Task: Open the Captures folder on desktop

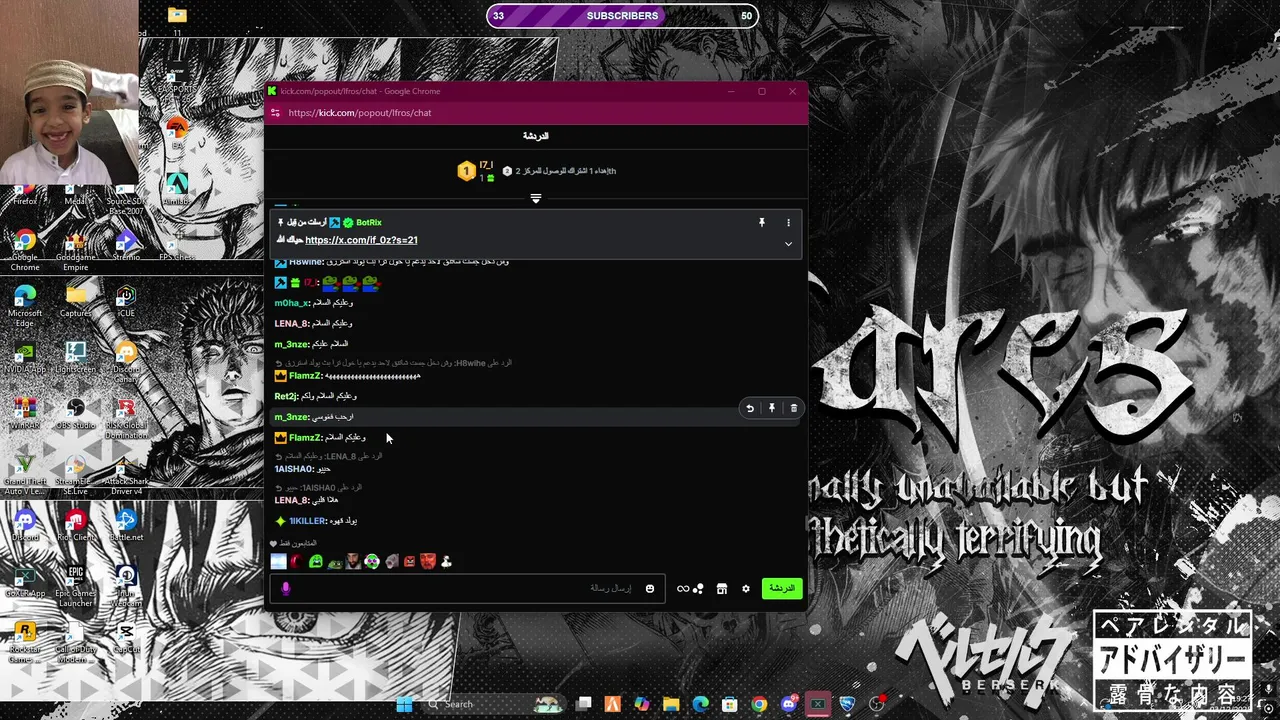Action: click(x=76, y=300)
